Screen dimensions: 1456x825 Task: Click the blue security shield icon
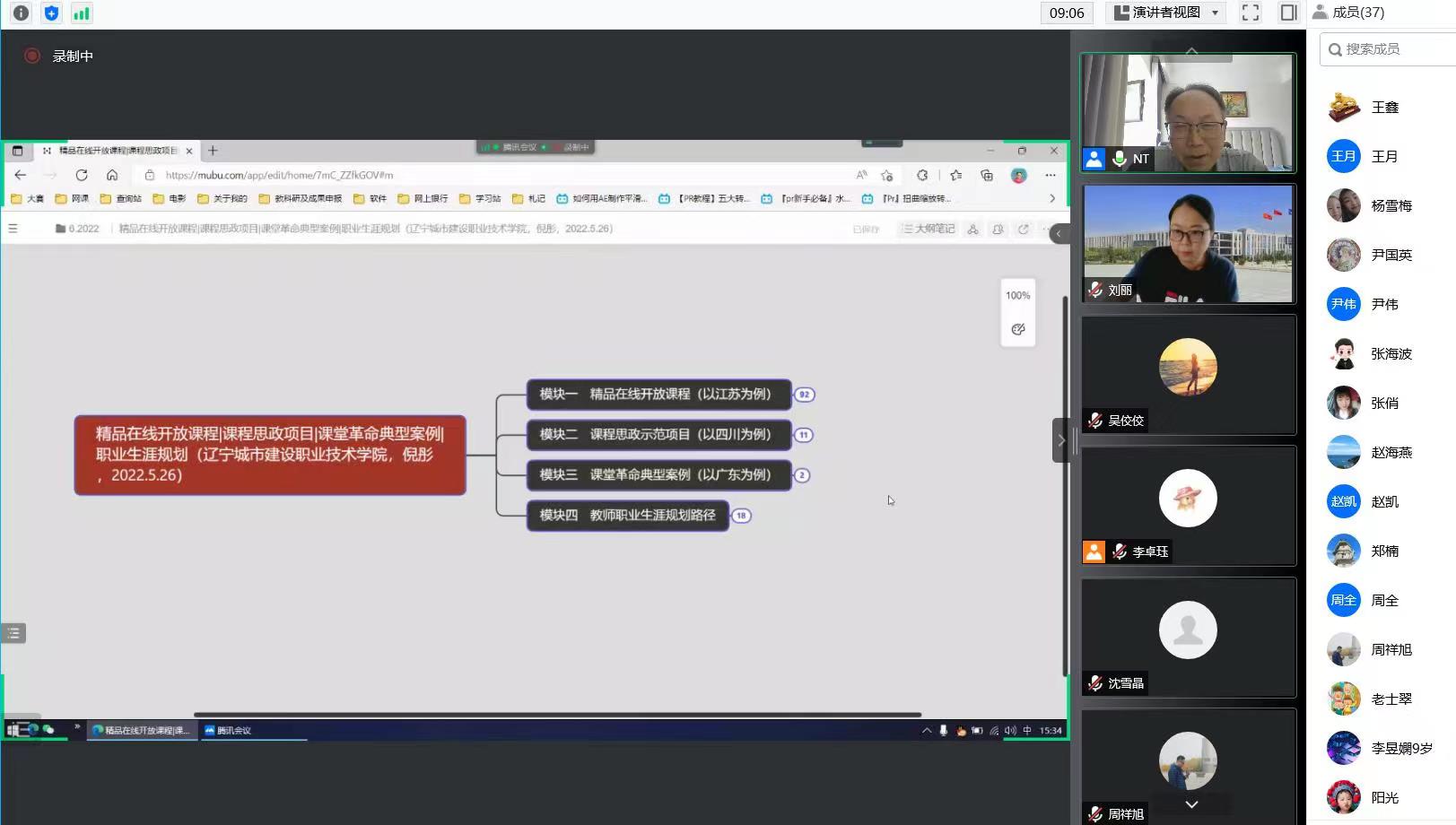tap(51, 13)
